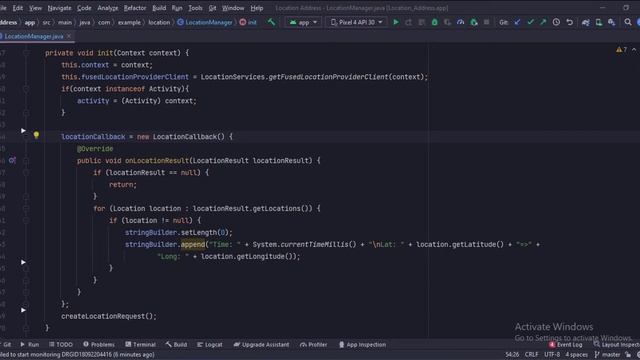The image size is (640, 360).
Task: Click the 'init' method breadcrumb
Action: (248, 22)
